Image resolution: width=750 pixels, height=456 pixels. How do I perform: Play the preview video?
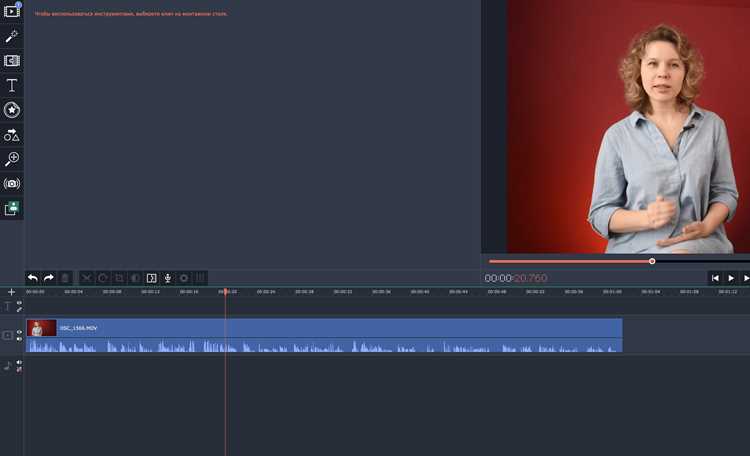point(731,278)
